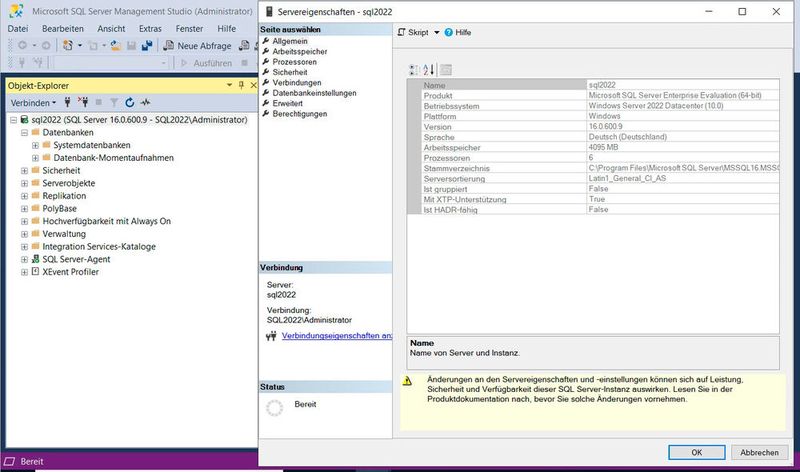
Task: Open the activity monitor icon in Objekt-Explorer
Action: (x=145, y=103)
